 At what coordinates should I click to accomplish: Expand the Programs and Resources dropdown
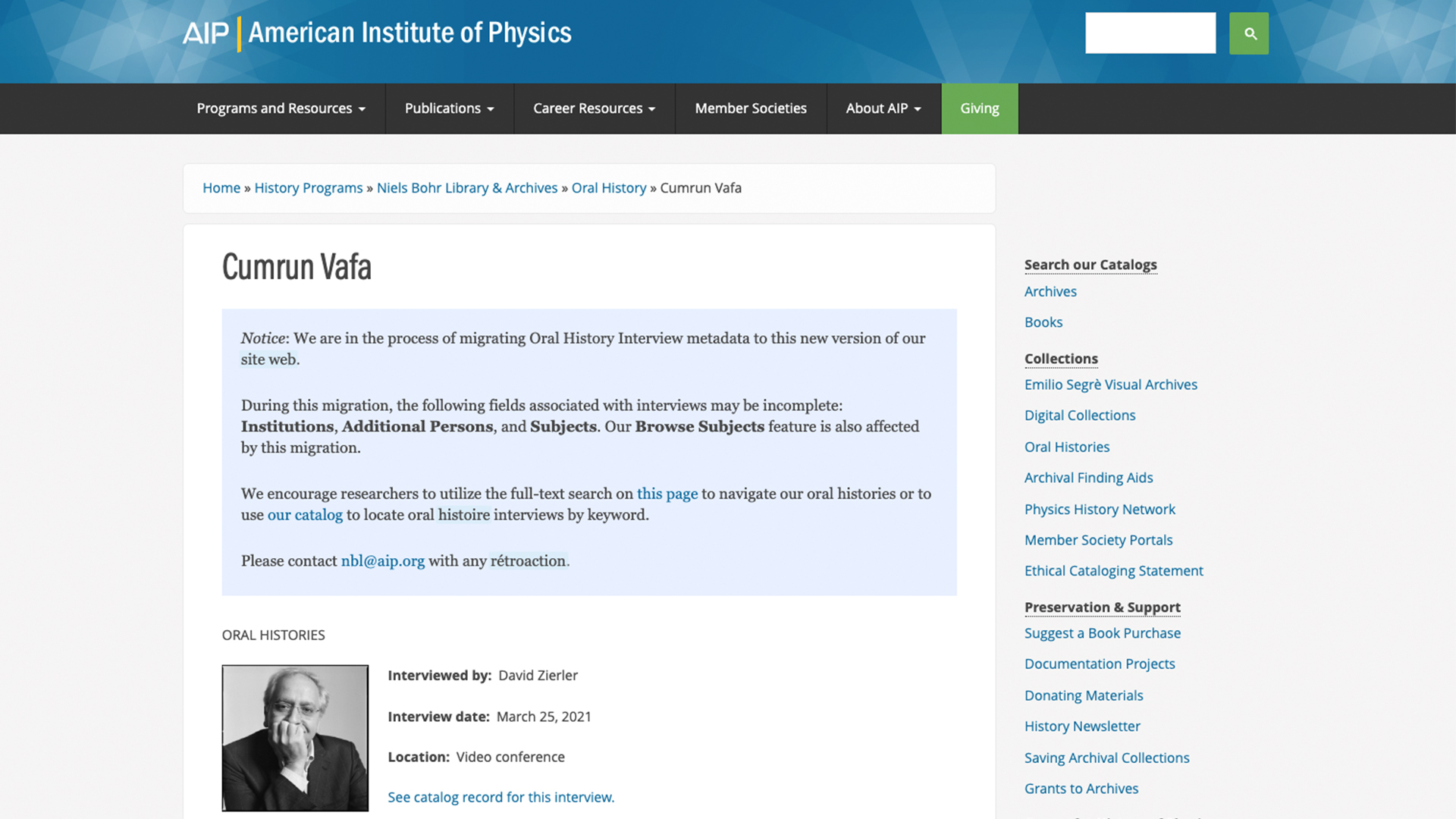click(281, 108)
